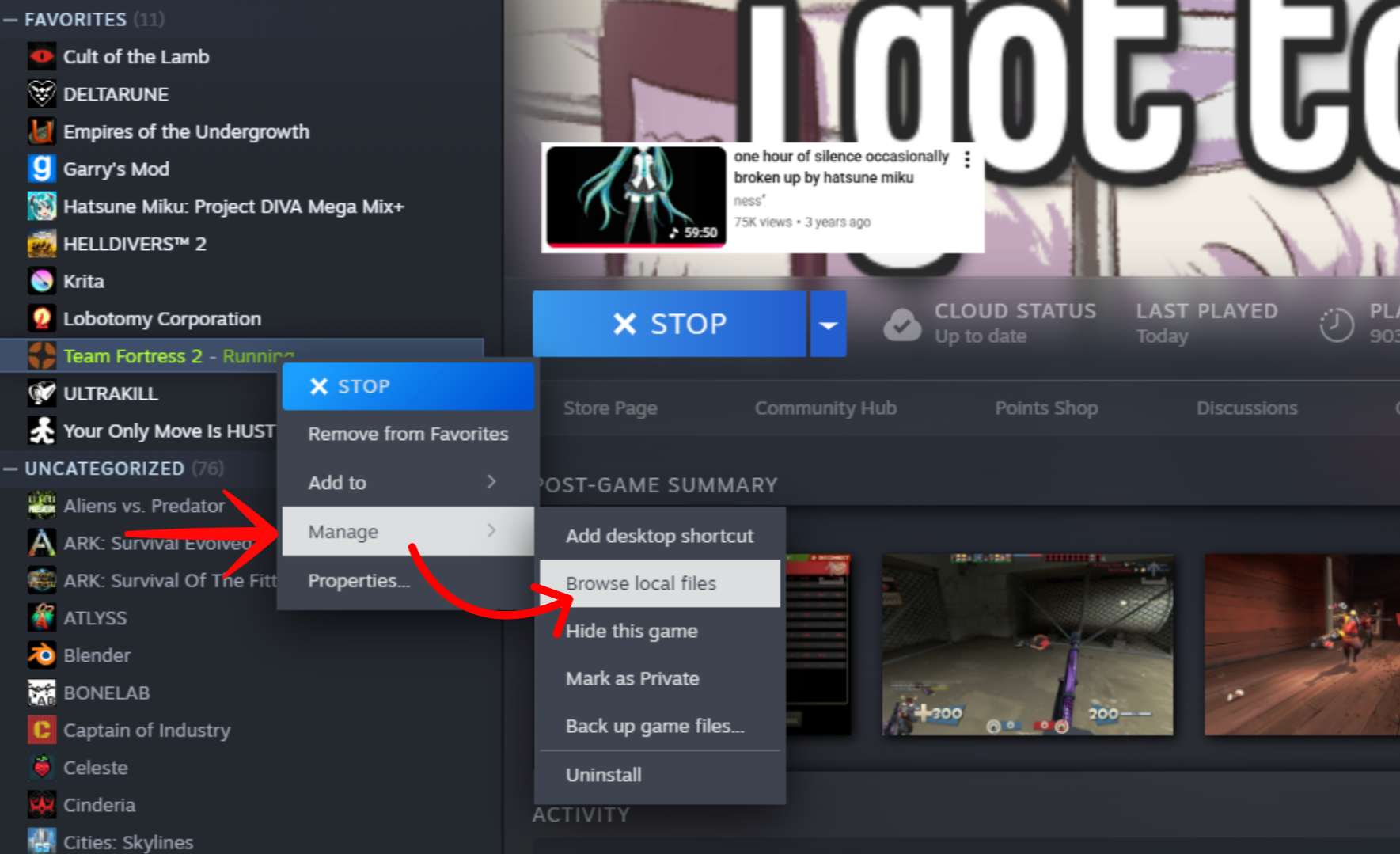Image resolution: width=1400 pixels, height=854 pixels.
Task: Select Hide this game
Action: click(x=660, y=631)
